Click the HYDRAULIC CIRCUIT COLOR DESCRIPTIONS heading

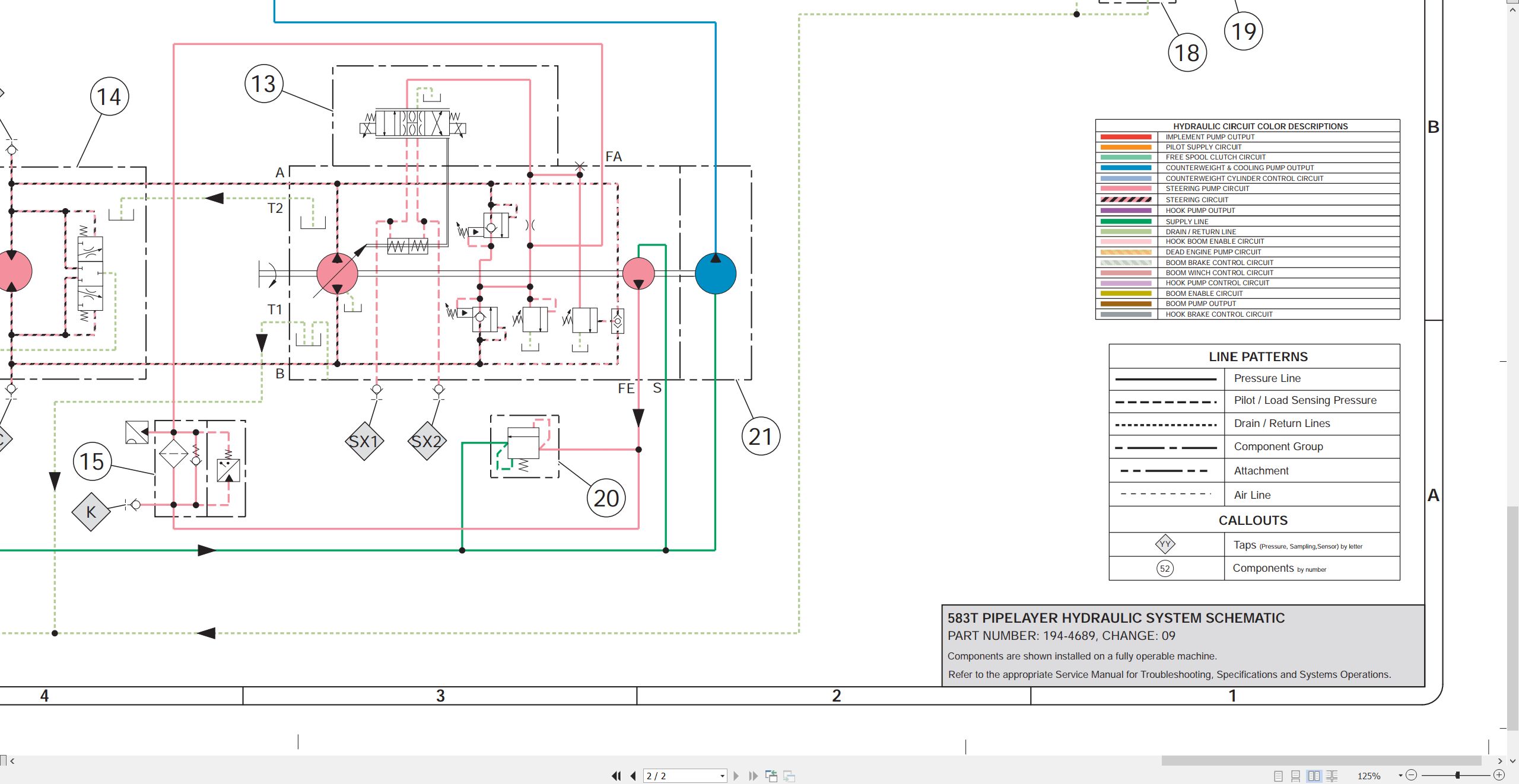[x=1260, y=126]
